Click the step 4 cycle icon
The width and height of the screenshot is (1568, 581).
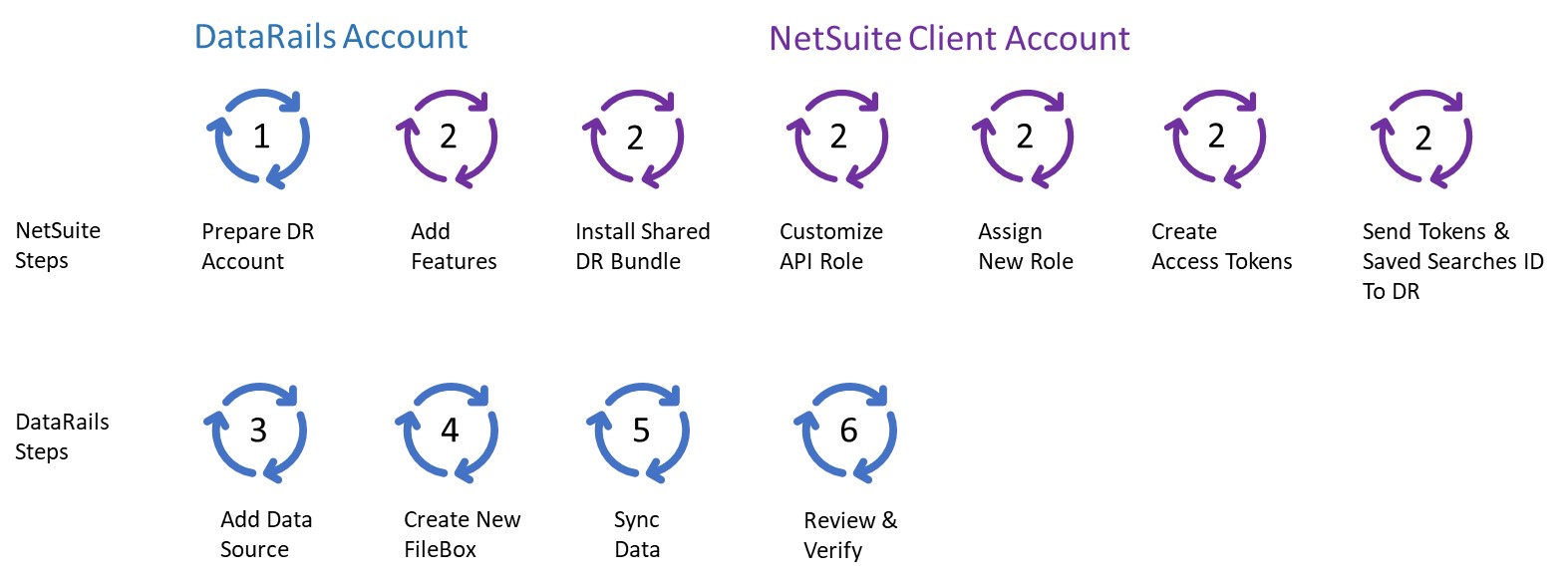point(447,433)
